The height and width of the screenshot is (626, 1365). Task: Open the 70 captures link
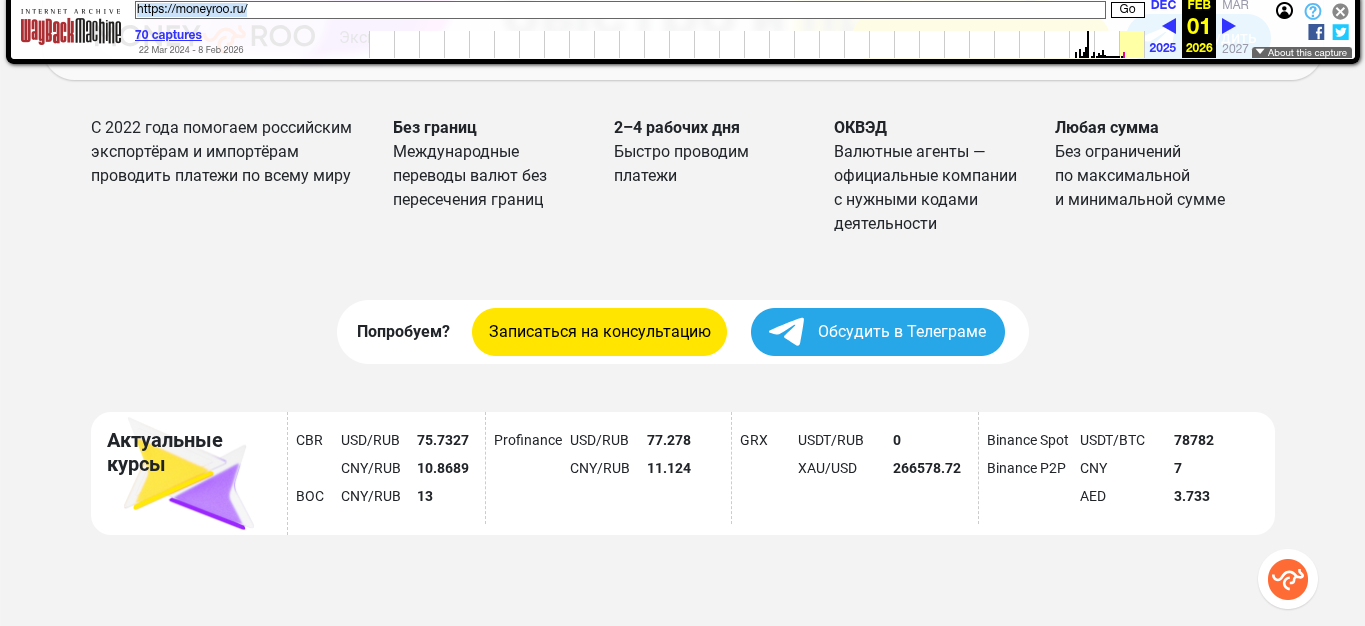click(x=168, y=35)
